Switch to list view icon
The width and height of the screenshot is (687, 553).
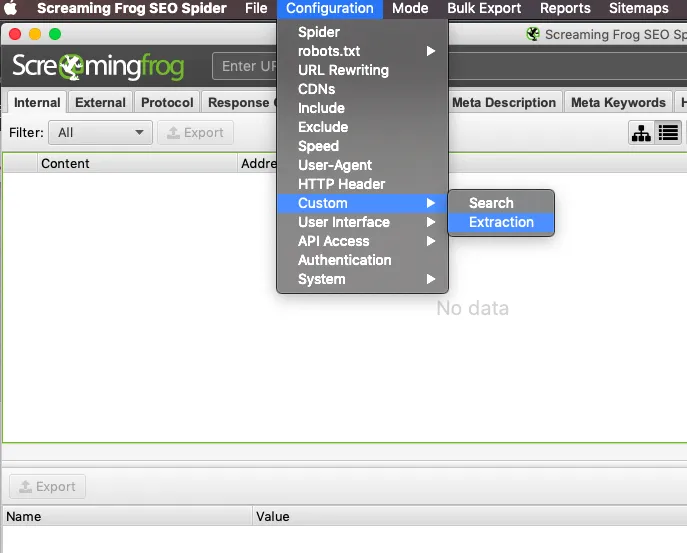pos(668,133)
